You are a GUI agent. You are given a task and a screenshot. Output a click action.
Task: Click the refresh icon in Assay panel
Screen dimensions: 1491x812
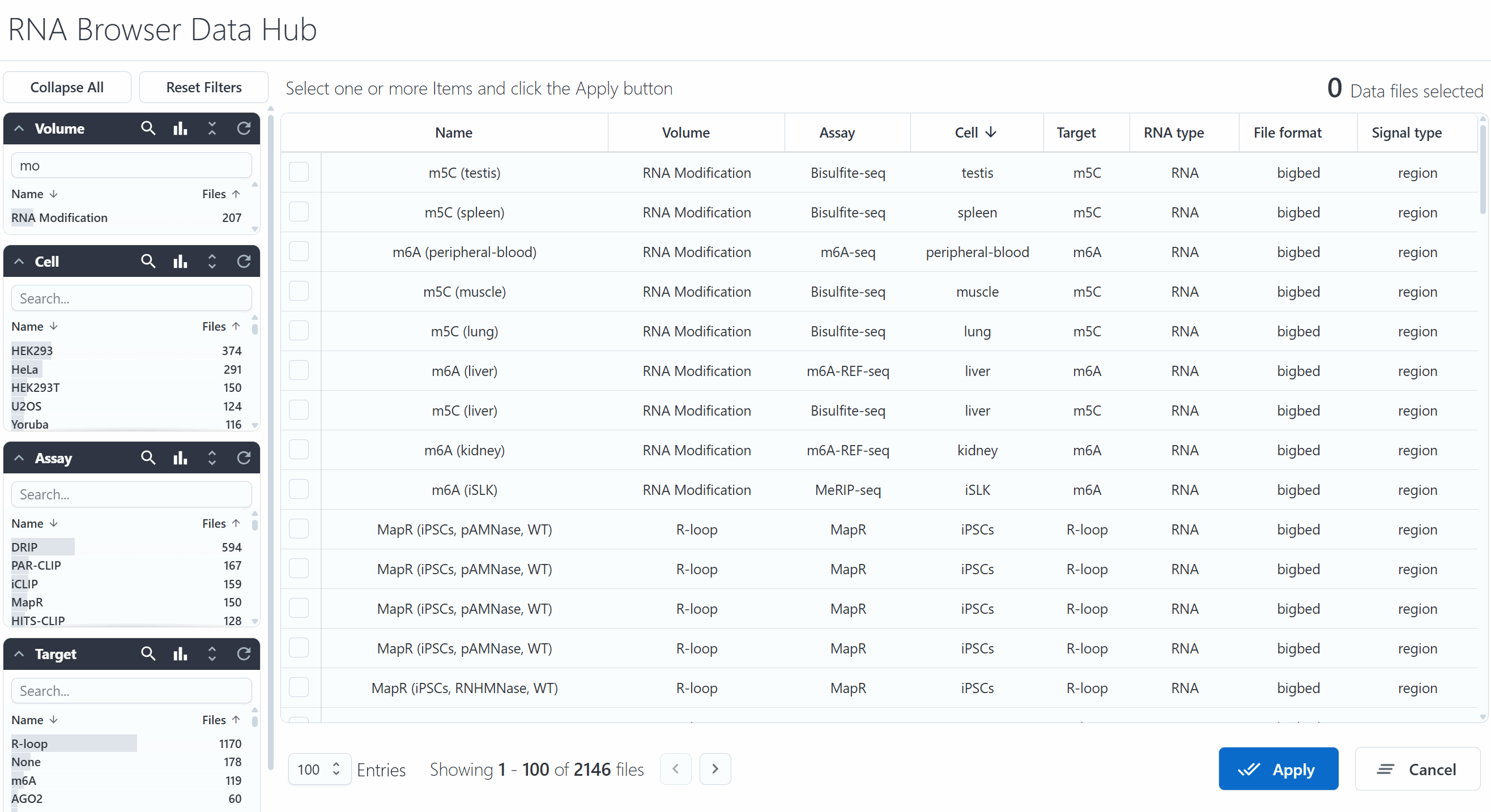click(244, 458)
